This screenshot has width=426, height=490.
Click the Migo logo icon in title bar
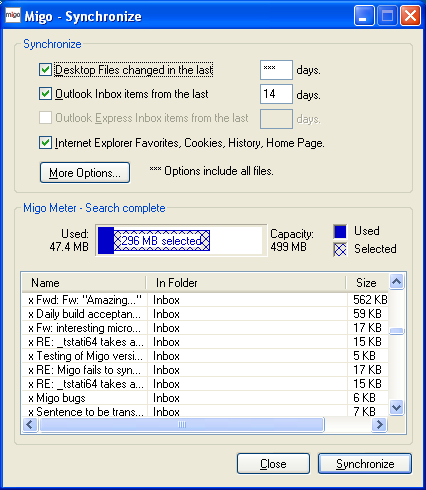pyautogui.click(x=13, y=15)
